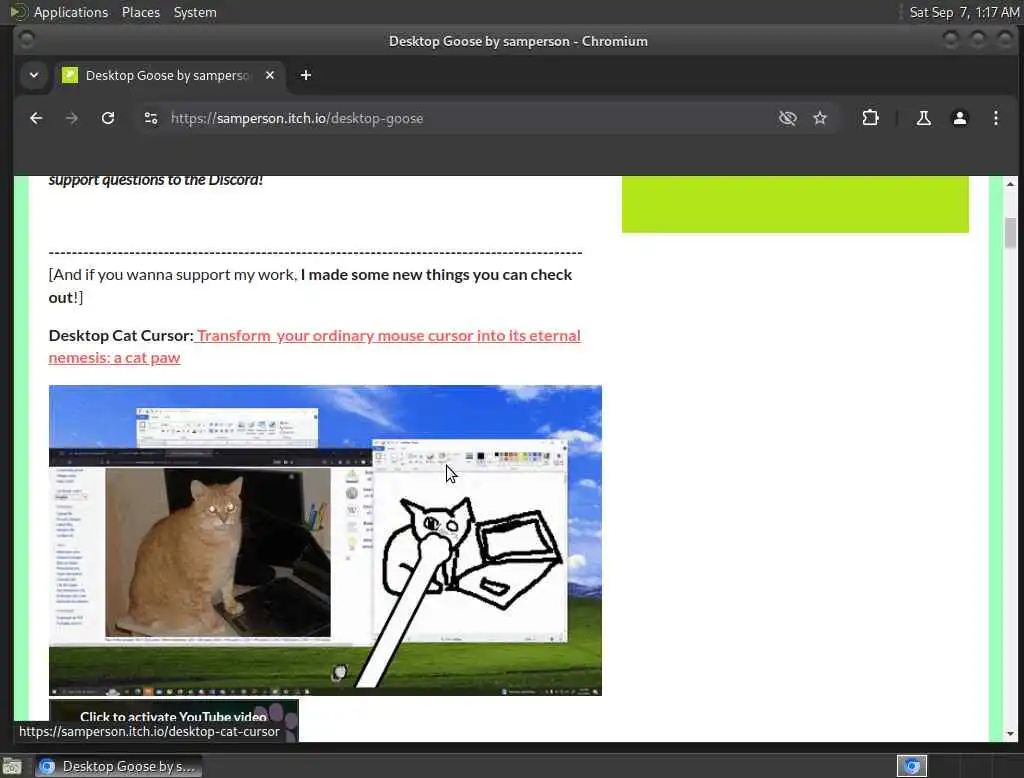This screenshot has width=1024, height=778.
Task: Click the page vertical scrollbar thumb
Action: point(1010,233)
